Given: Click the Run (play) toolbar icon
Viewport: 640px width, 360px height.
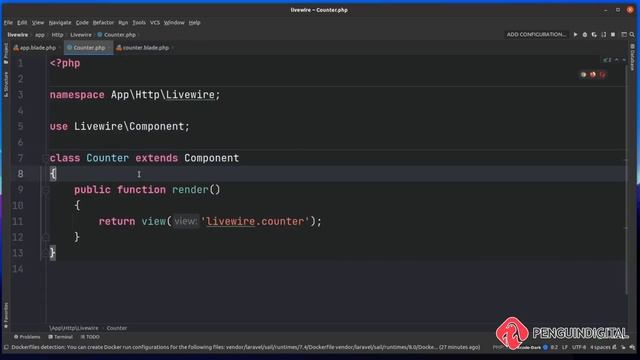Looking at the screenshot, I should [575, 35].
